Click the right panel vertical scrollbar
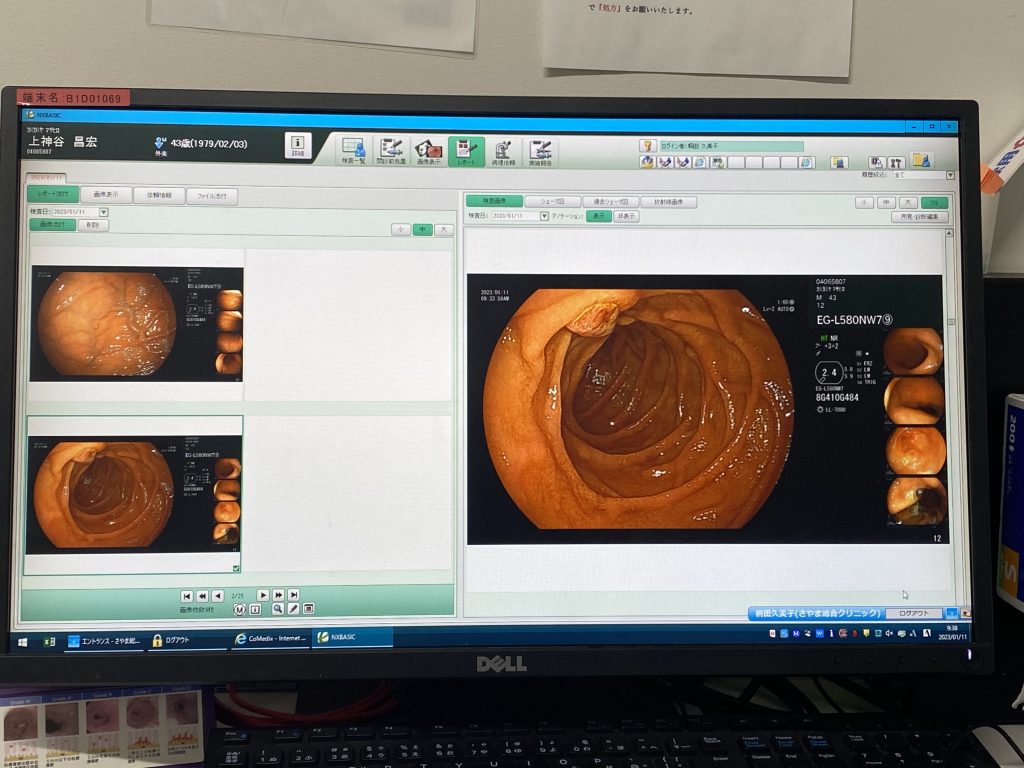Screen dimensions: 1024x768 pos(950,418)
